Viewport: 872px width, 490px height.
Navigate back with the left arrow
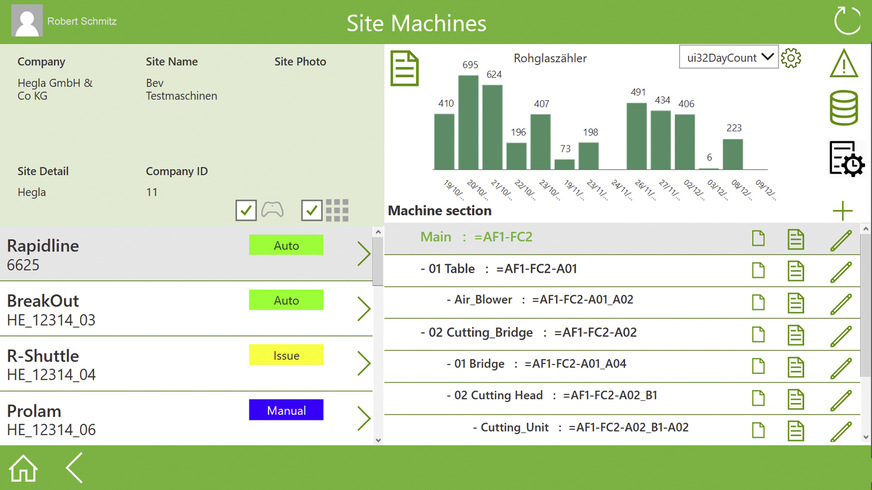74,468
